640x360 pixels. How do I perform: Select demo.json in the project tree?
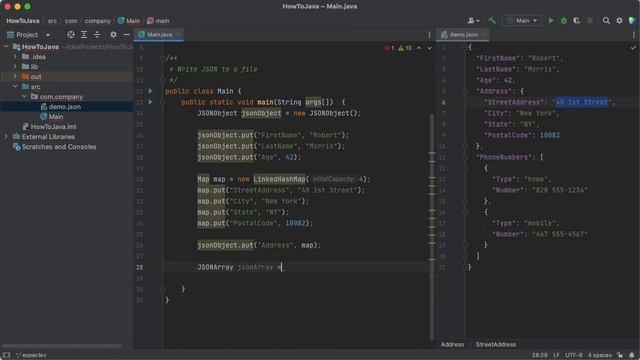64,107
